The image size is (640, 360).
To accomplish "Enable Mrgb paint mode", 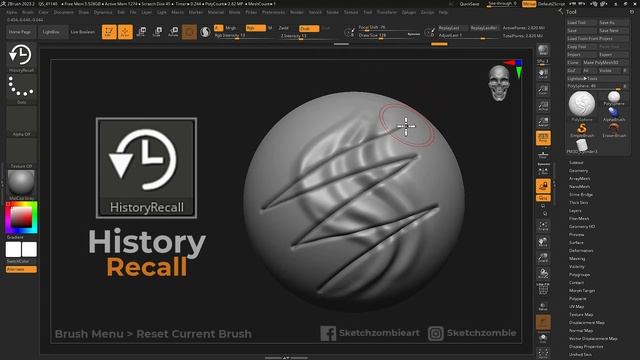I will pyautogui.click(x=231, y=28).
